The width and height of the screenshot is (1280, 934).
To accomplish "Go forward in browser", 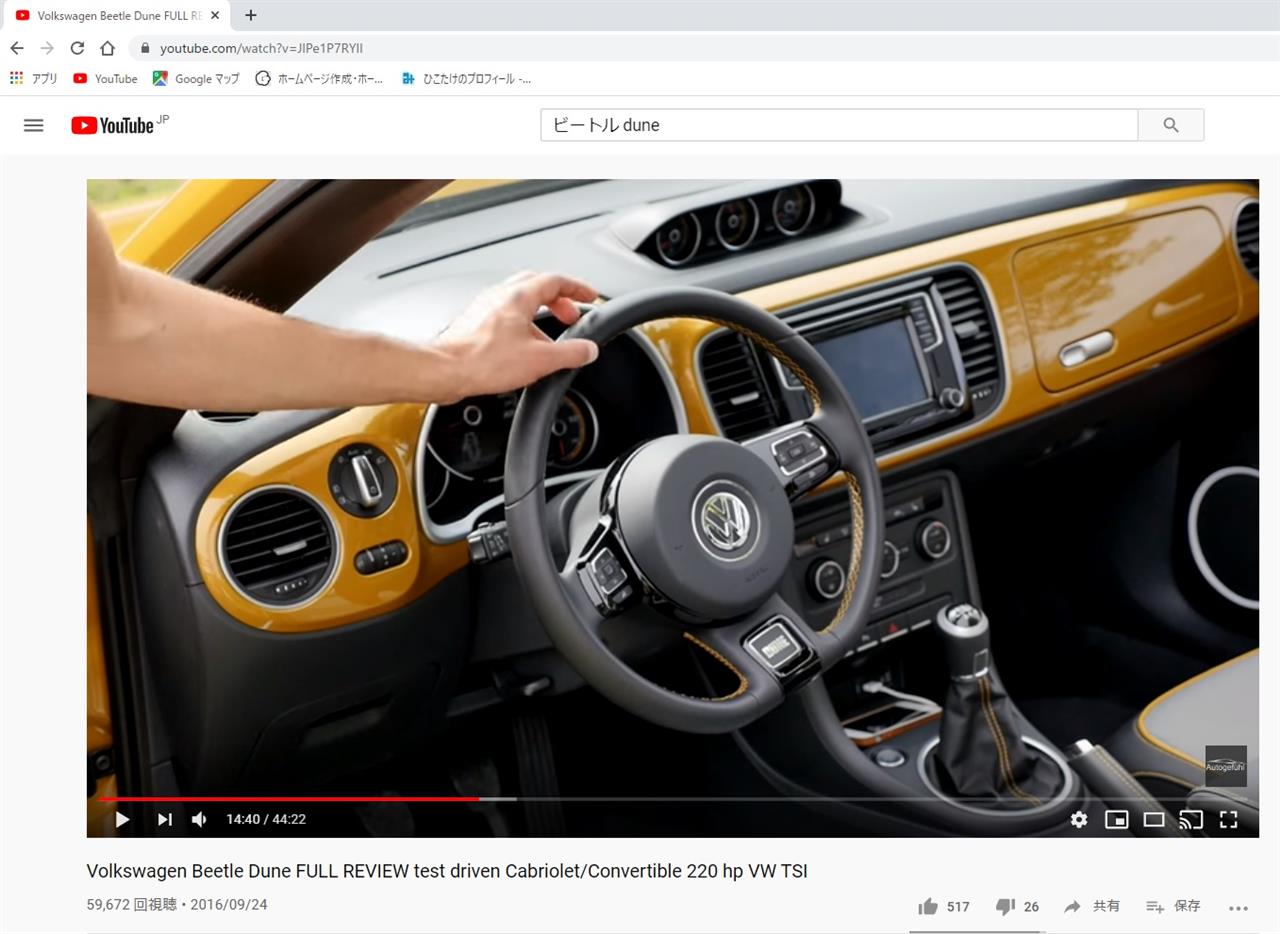I will [47, 48].
